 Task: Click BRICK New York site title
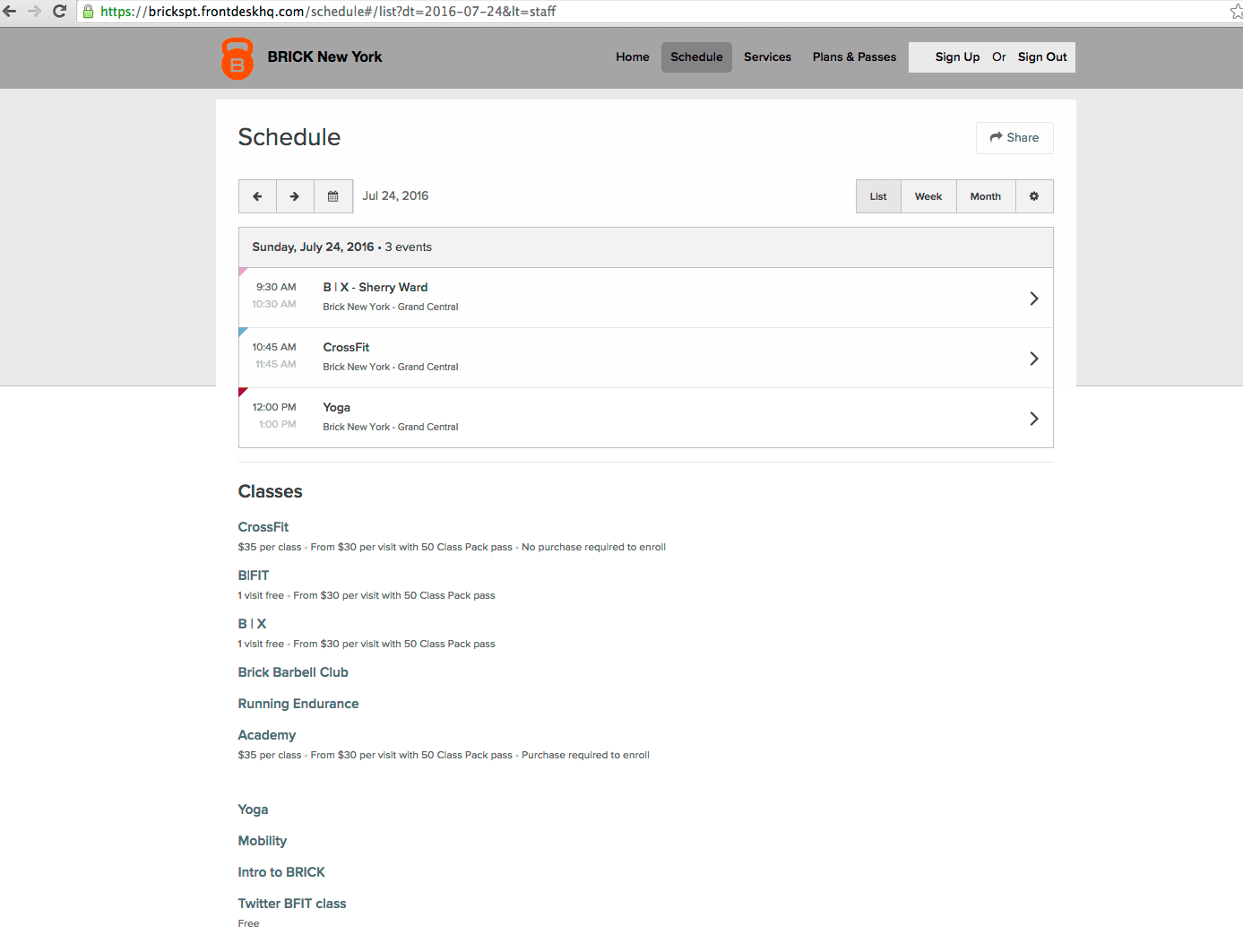point(324,57)
